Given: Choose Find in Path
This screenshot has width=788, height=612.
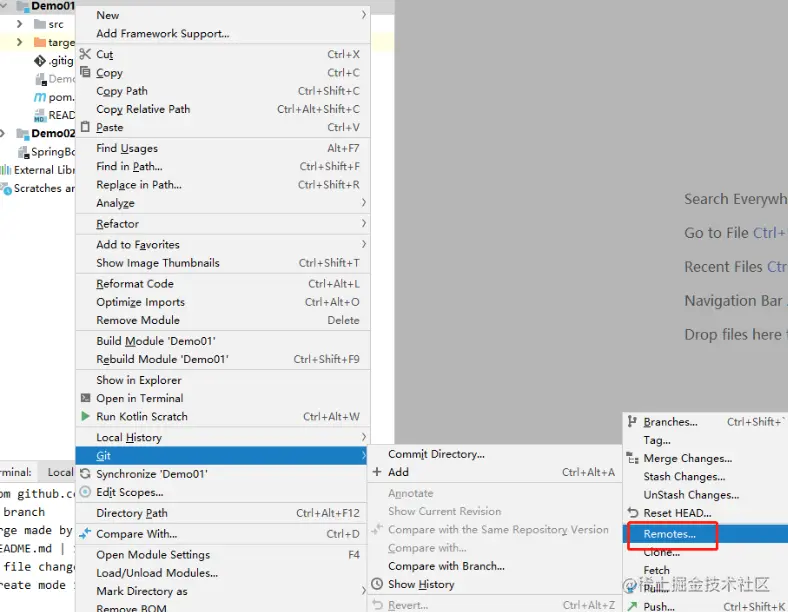Looking at the screenshot, I should pyautogui.click(x=223, y=166).
